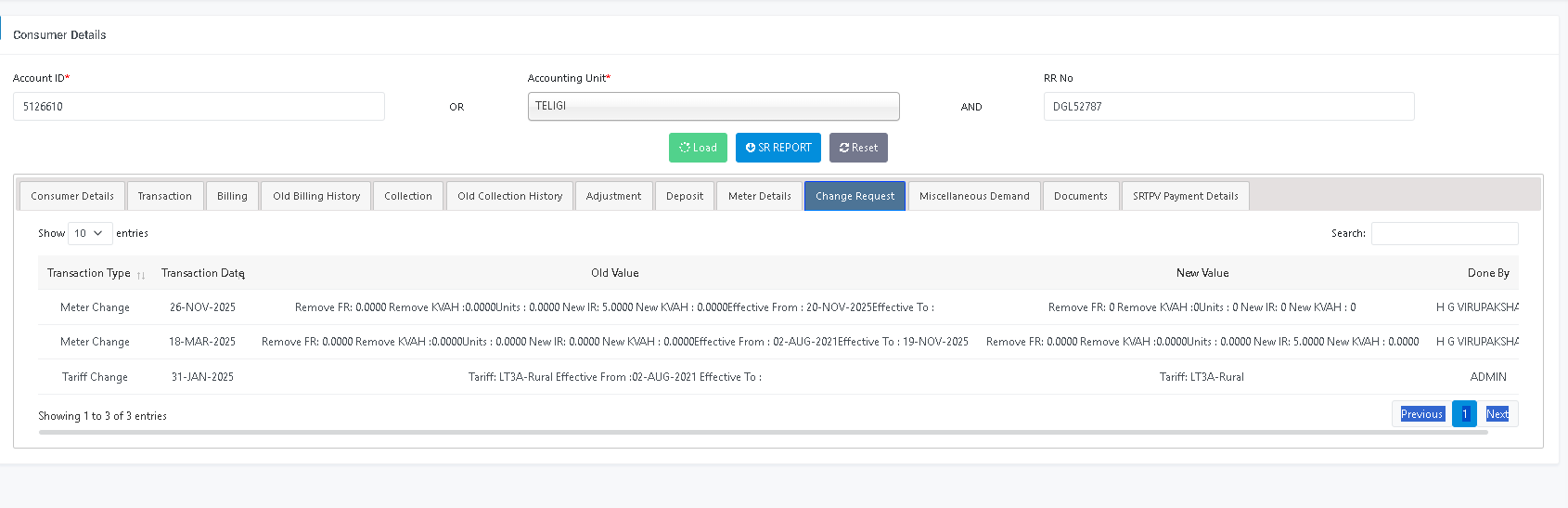Click the 'Tariff: LT3A-Rural' new value cell
Screen dimensions: 1568x508
1202,377
